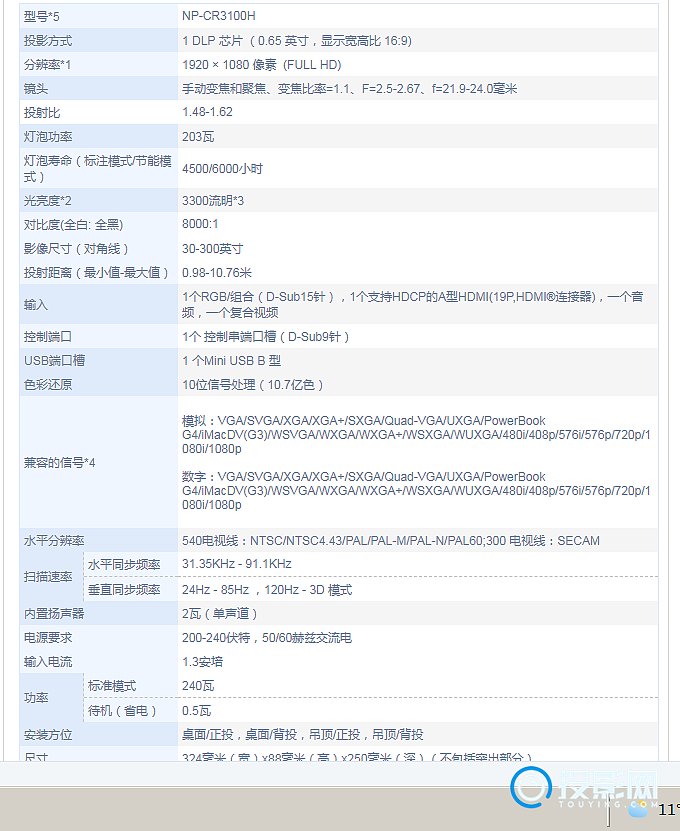Select the standard power value 240瓦
The image size is (680, 831).
198,686
